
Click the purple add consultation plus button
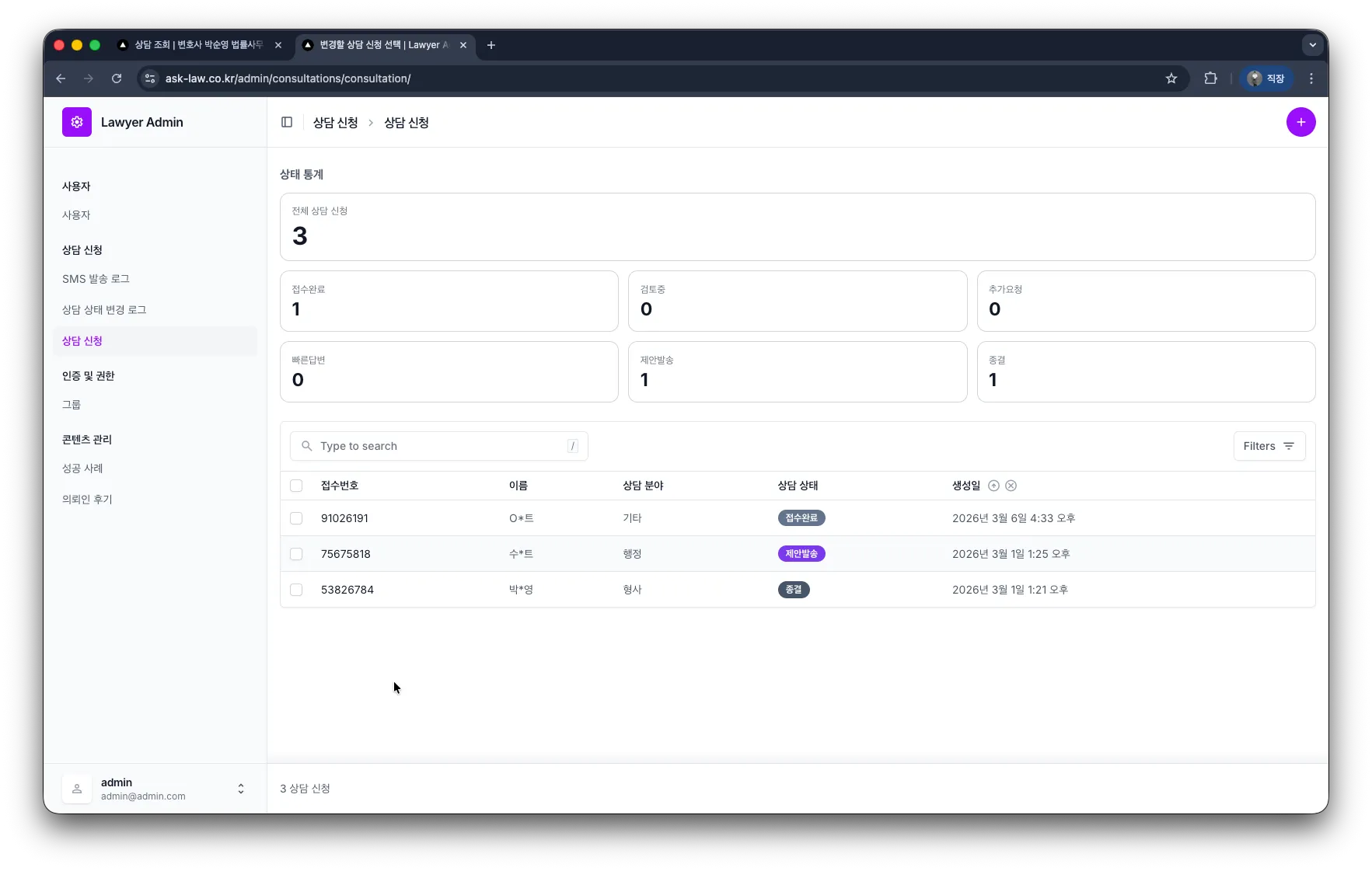coord(1300,122)
